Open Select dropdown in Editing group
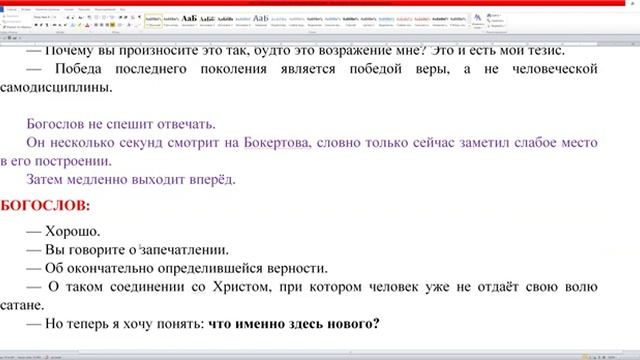Screen dimensions: 640x360 point(497,26)
